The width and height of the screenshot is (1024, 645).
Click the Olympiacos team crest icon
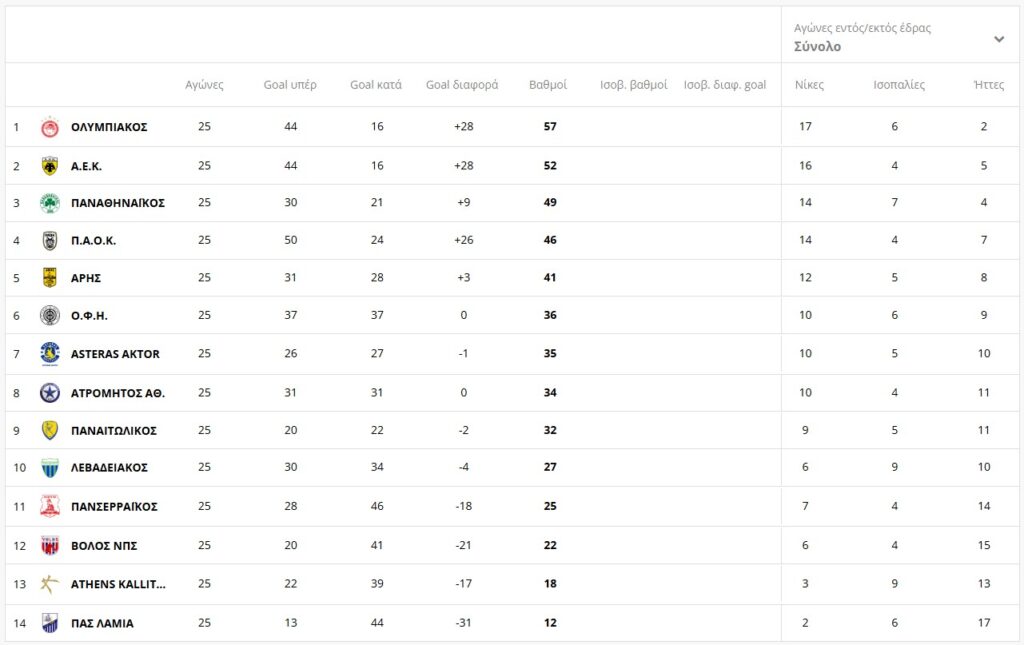coord(50,127)
